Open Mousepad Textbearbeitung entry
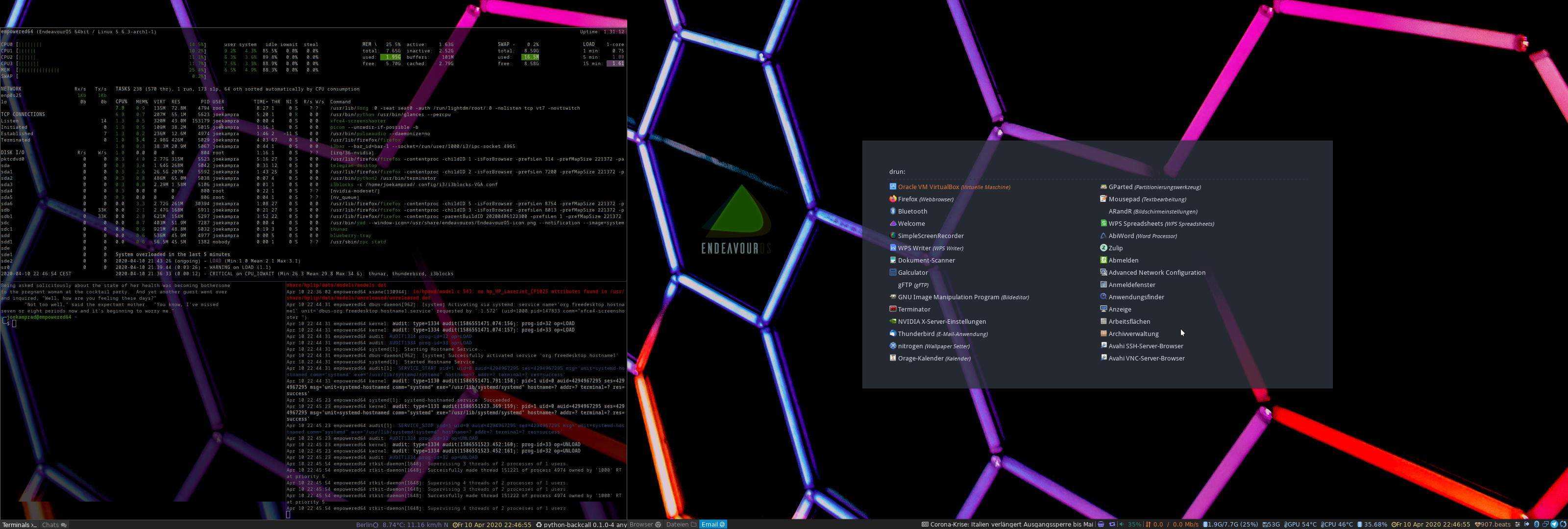This screenshot has width=1568, height=529. coord(1143,199)
